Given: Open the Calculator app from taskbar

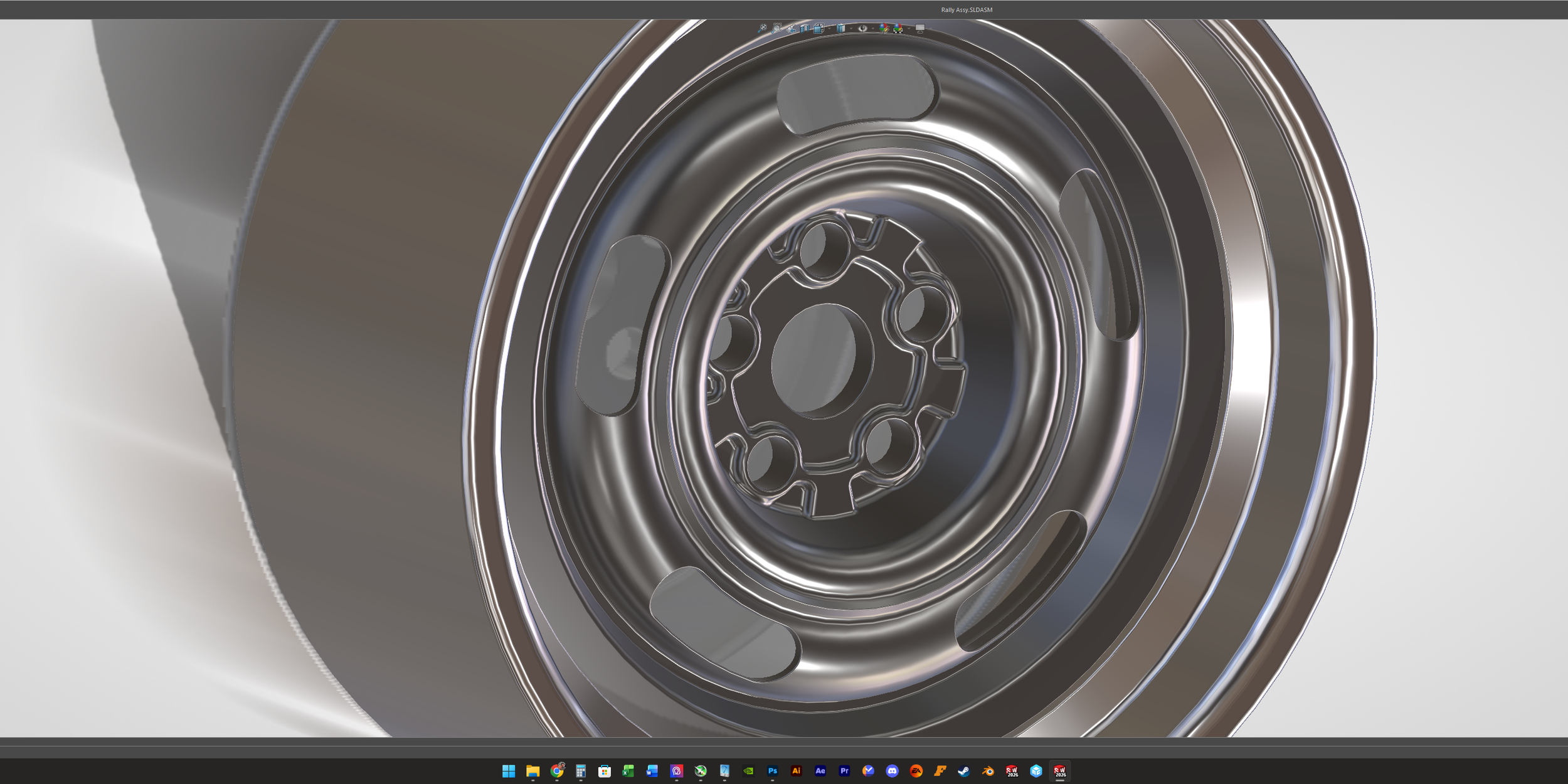Looking at the screenshot, I should (581, 771).
